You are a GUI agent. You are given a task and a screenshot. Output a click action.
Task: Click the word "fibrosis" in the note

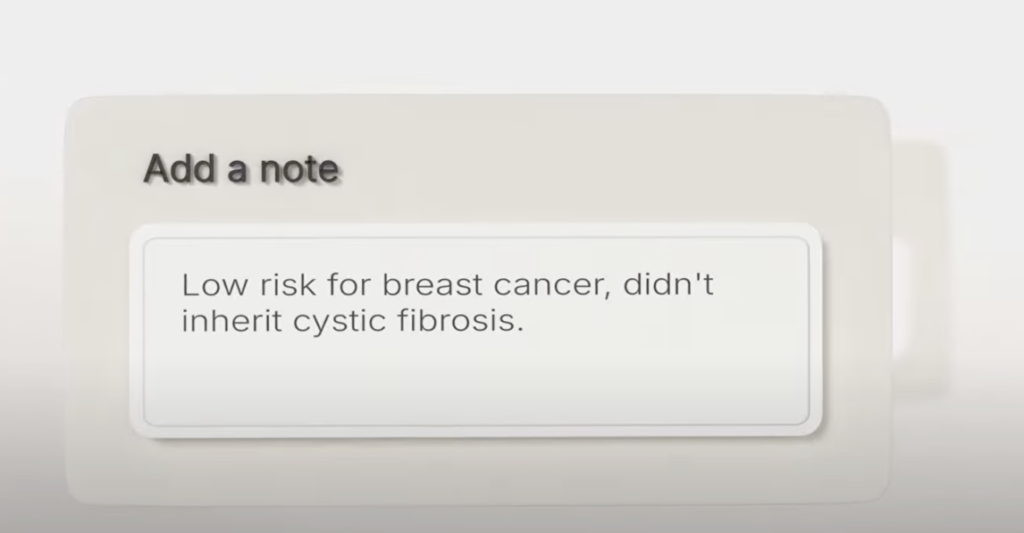[456, 320]
